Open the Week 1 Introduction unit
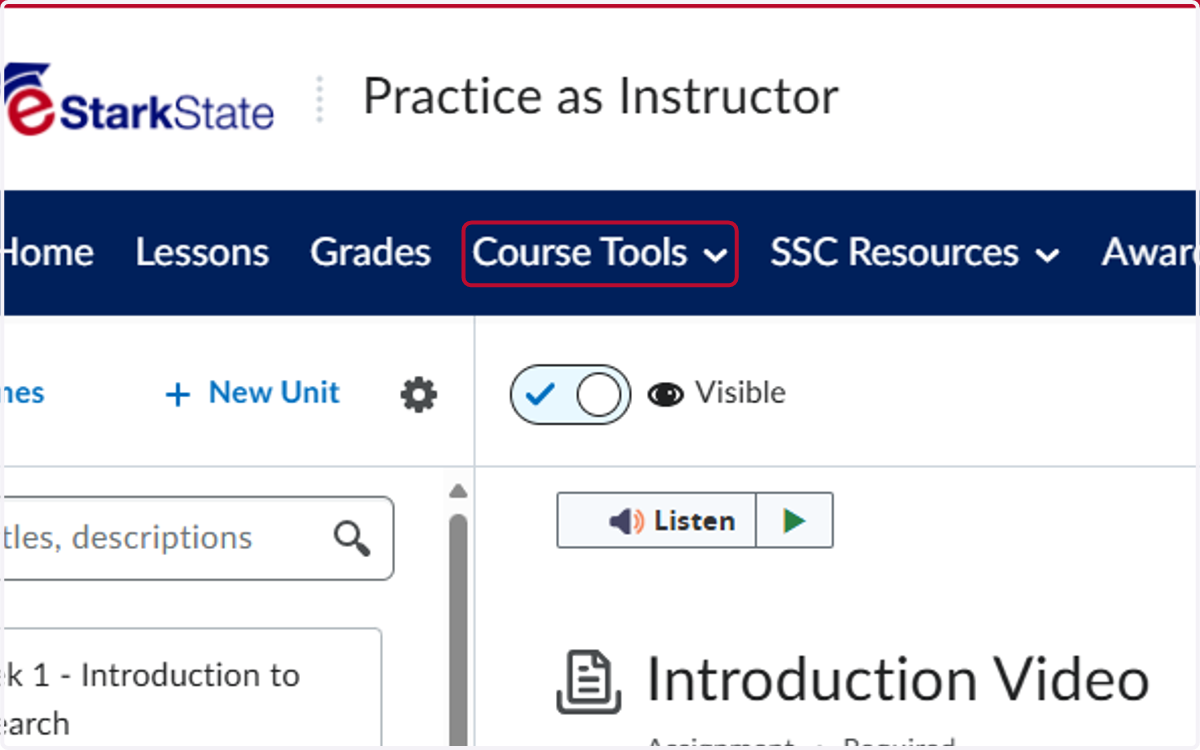Viewport: 1200px width, 750px height. [x=192, y=688]
